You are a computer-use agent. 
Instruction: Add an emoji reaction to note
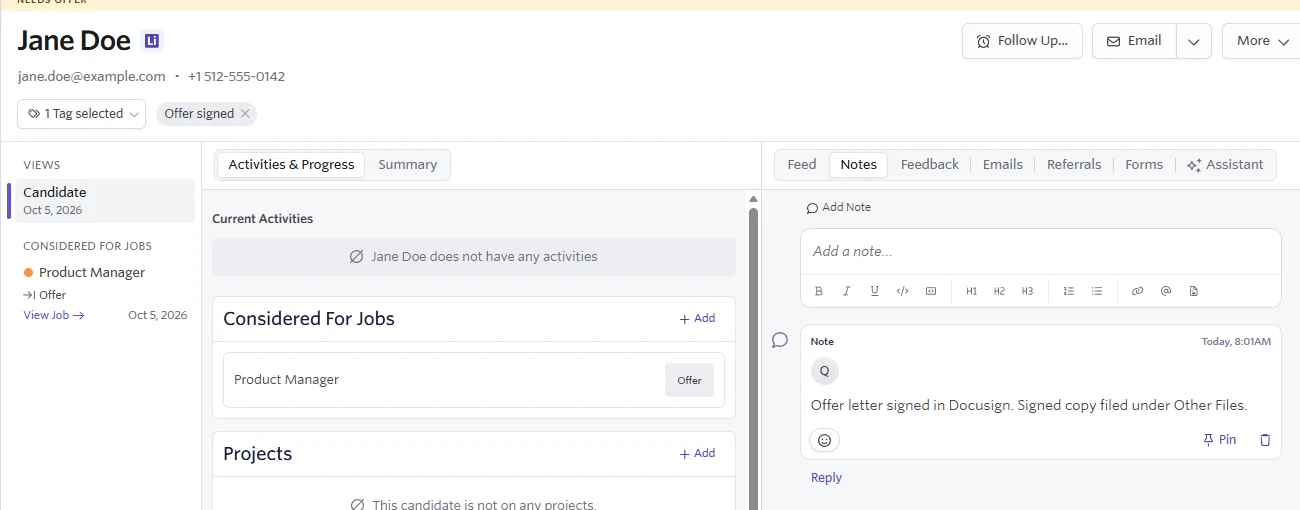825,440
